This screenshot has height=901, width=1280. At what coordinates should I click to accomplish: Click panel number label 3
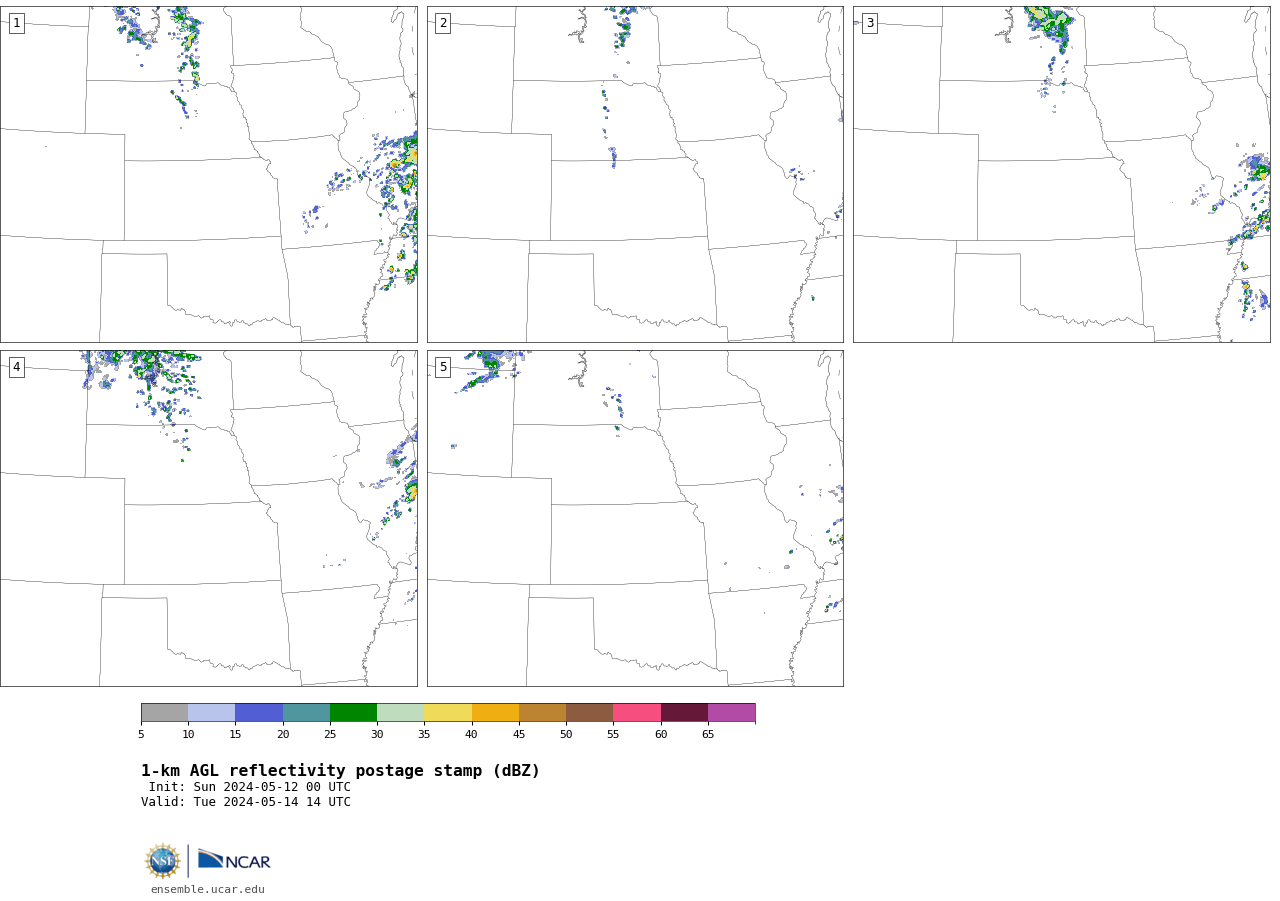(869, 23)
